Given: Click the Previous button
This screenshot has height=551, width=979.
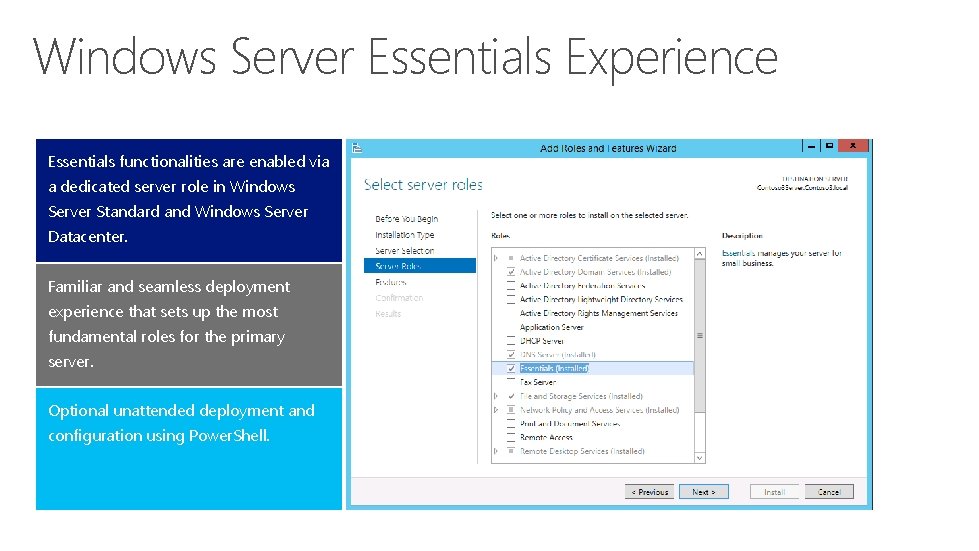Looking at the screenshot, I should click(x=649, y=492).
